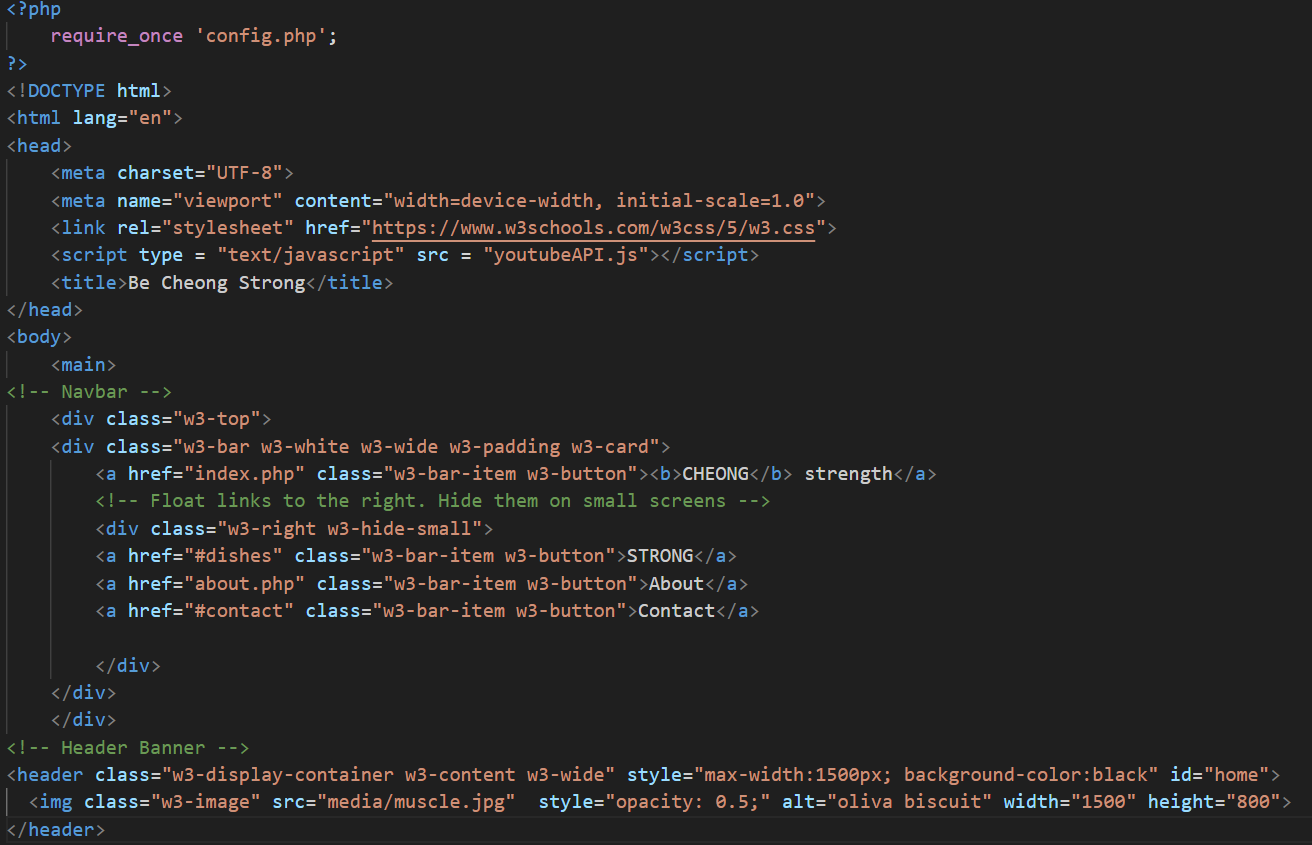This screenshot has height=845, width=1312.
Task: Click the DOCTYPE declaration line
Action: 89,91
